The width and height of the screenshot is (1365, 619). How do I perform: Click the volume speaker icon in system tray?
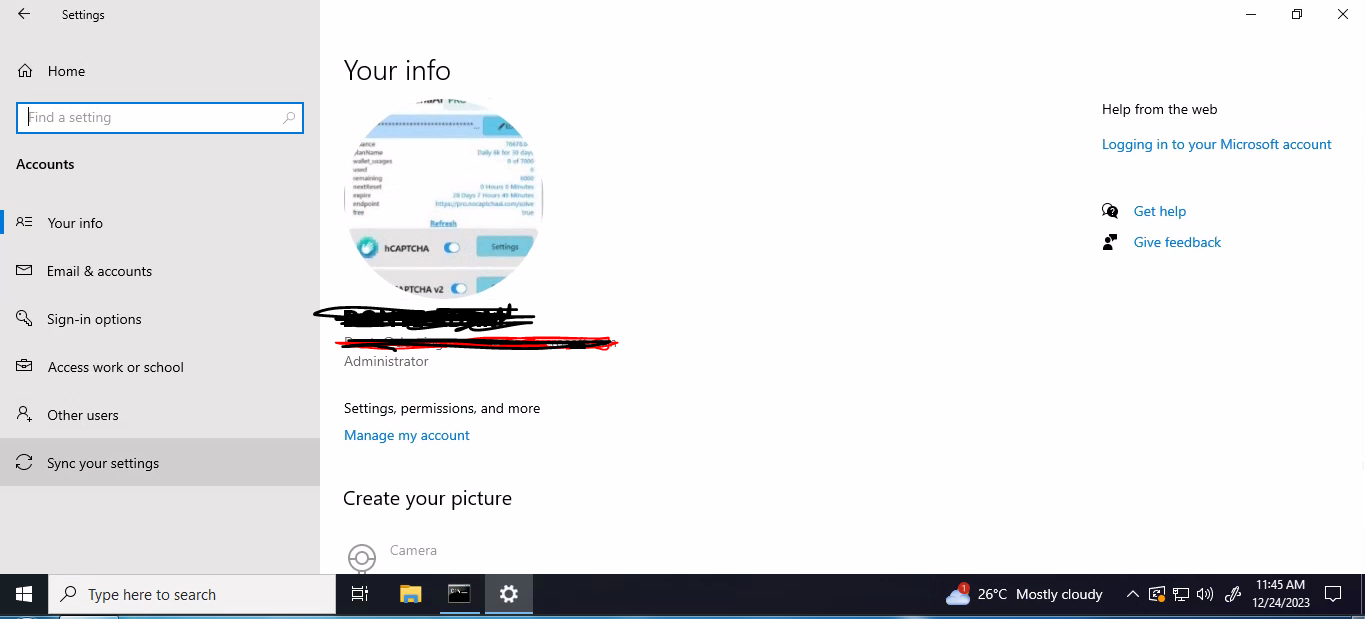pyautogui.click(x=1205, y=594)
